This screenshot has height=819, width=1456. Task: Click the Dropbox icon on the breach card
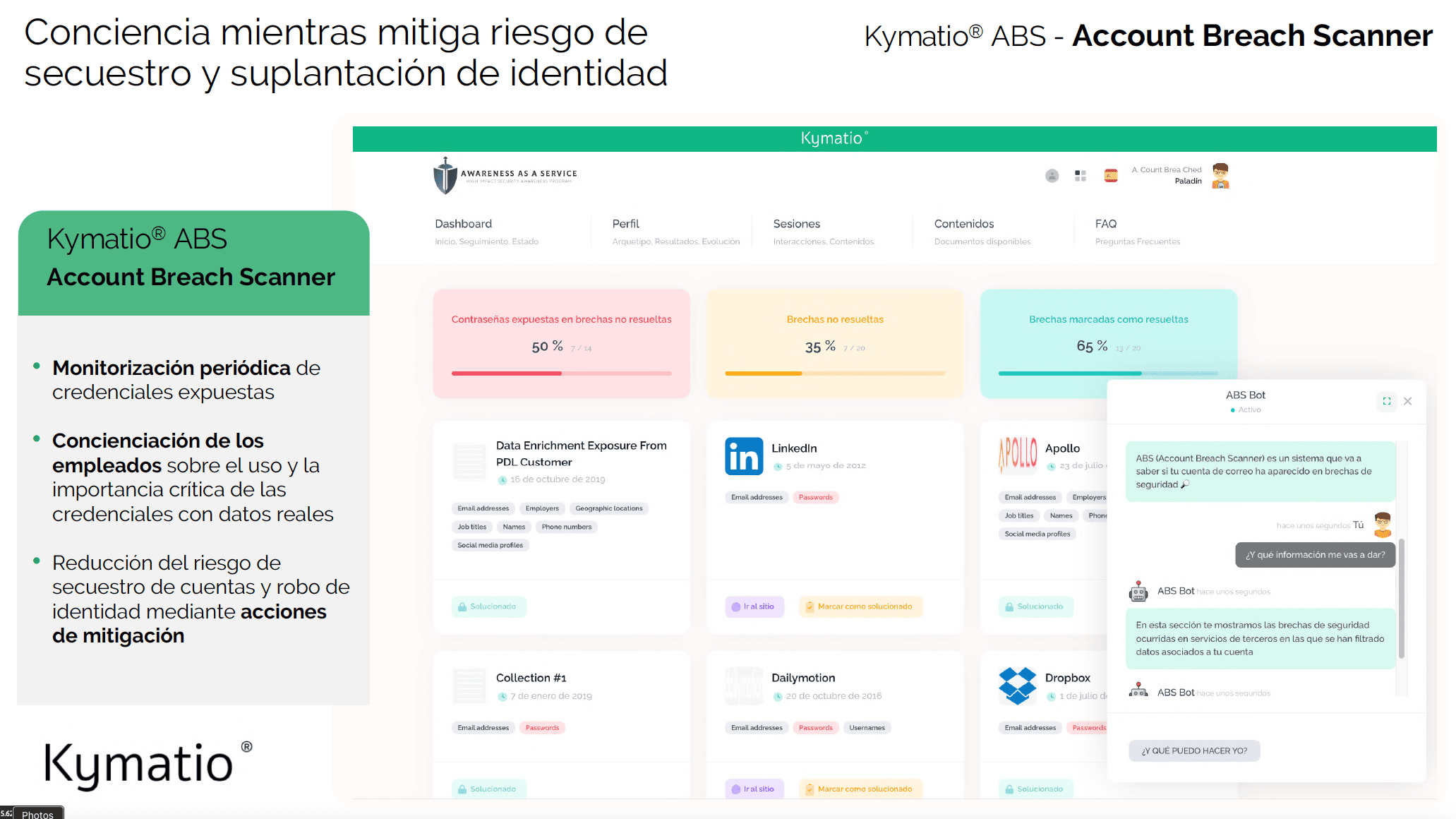(1018, 686)
